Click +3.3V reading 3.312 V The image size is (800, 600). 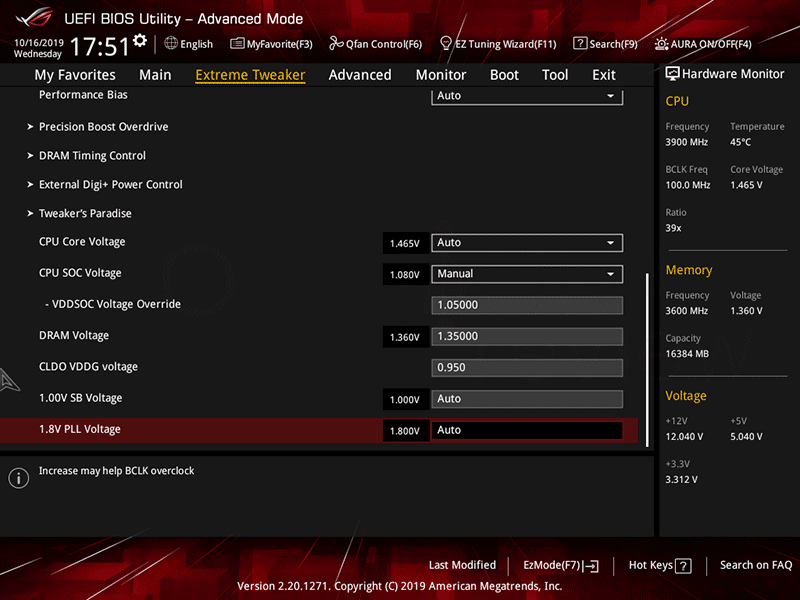point(681,480)
